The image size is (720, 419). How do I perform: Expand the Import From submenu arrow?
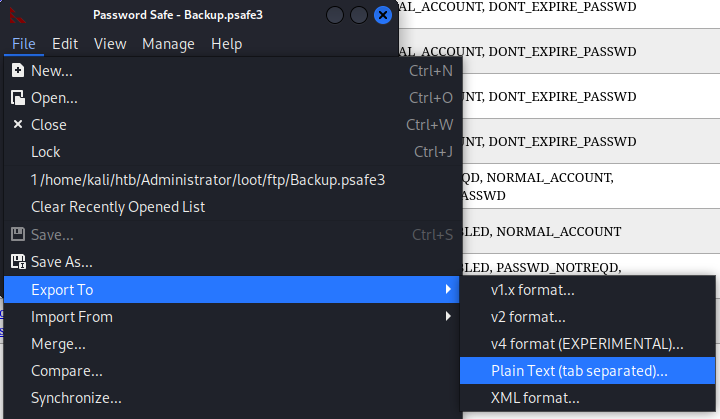click(x=448, y=316)
